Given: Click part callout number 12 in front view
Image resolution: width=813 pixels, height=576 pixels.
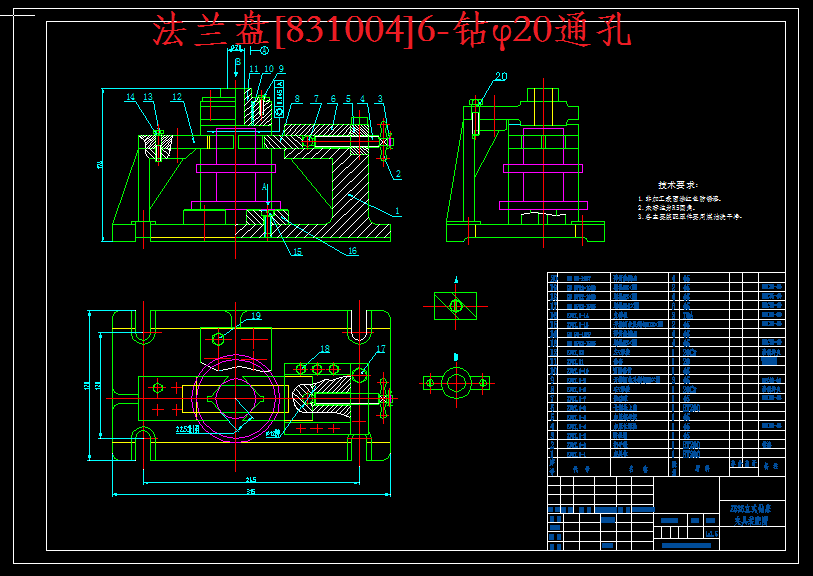Looking at the screenshot, I should [x=177, y=96].
